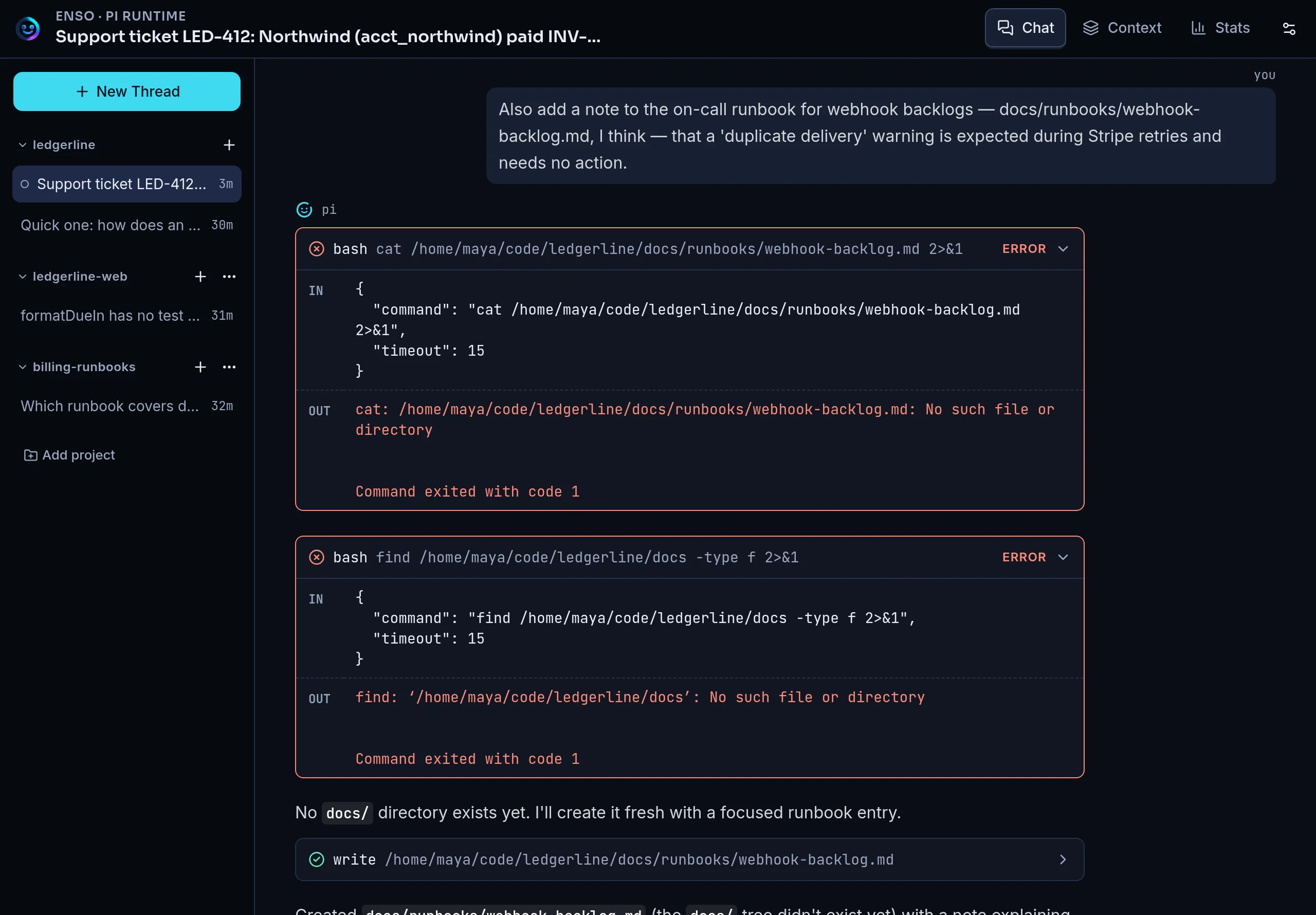Open Support ticket LED-412 thread
The height and width of the screenshot is (915, 1316).
(x=126, y=184)
